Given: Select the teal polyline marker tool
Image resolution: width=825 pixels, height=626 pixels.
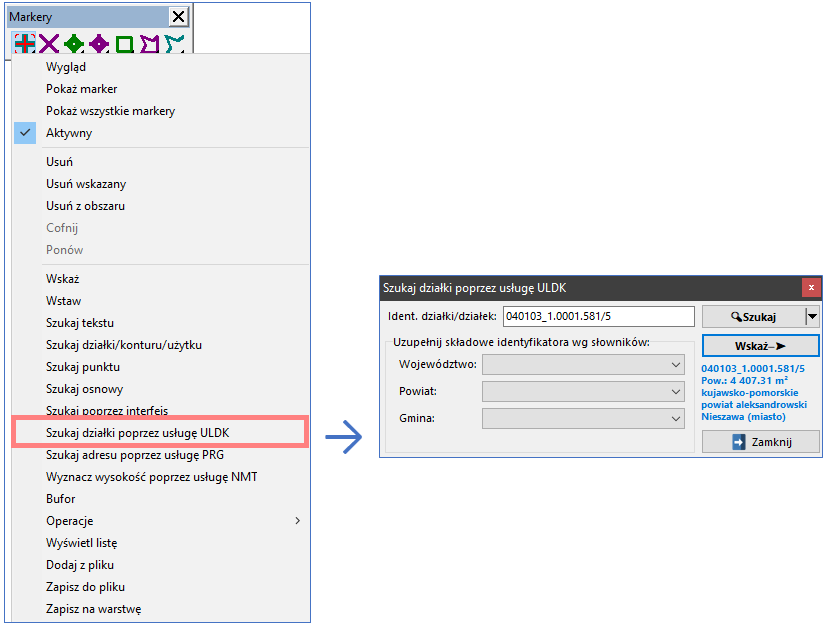Looking at the screenshot, I should pos(175,44).
